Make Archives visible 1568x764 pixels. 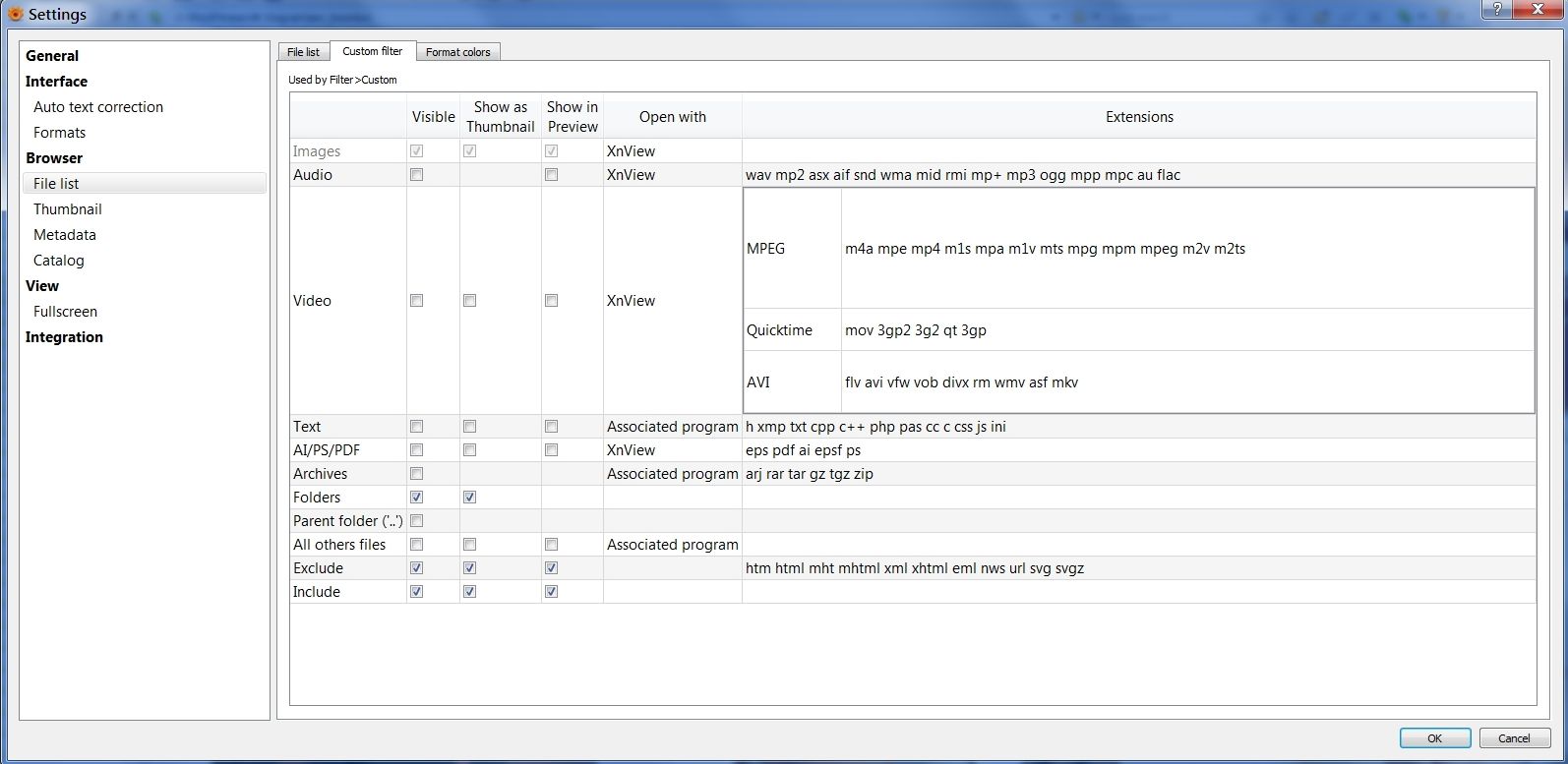click(x=417, y=474)
